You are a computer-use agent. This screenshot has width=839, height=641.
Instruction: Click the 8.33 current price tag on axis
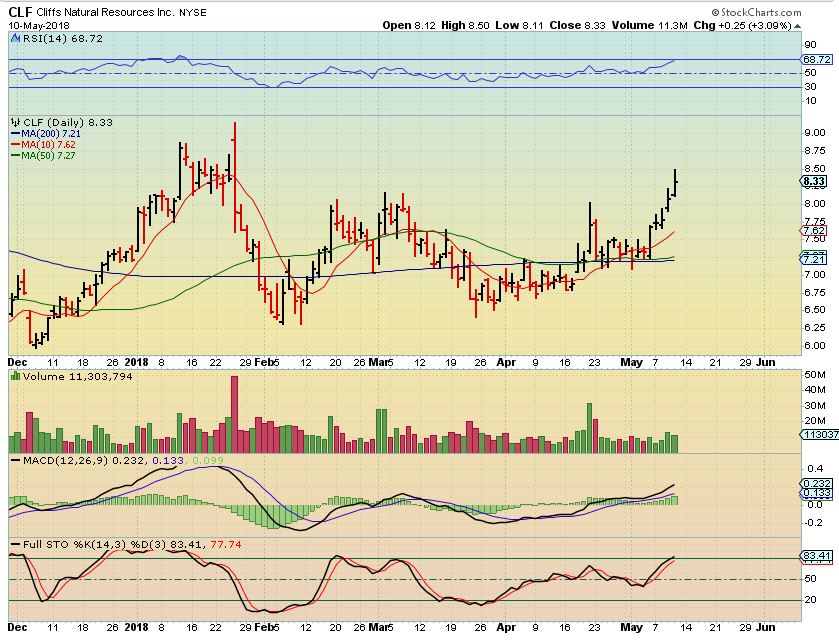point(812,181)
